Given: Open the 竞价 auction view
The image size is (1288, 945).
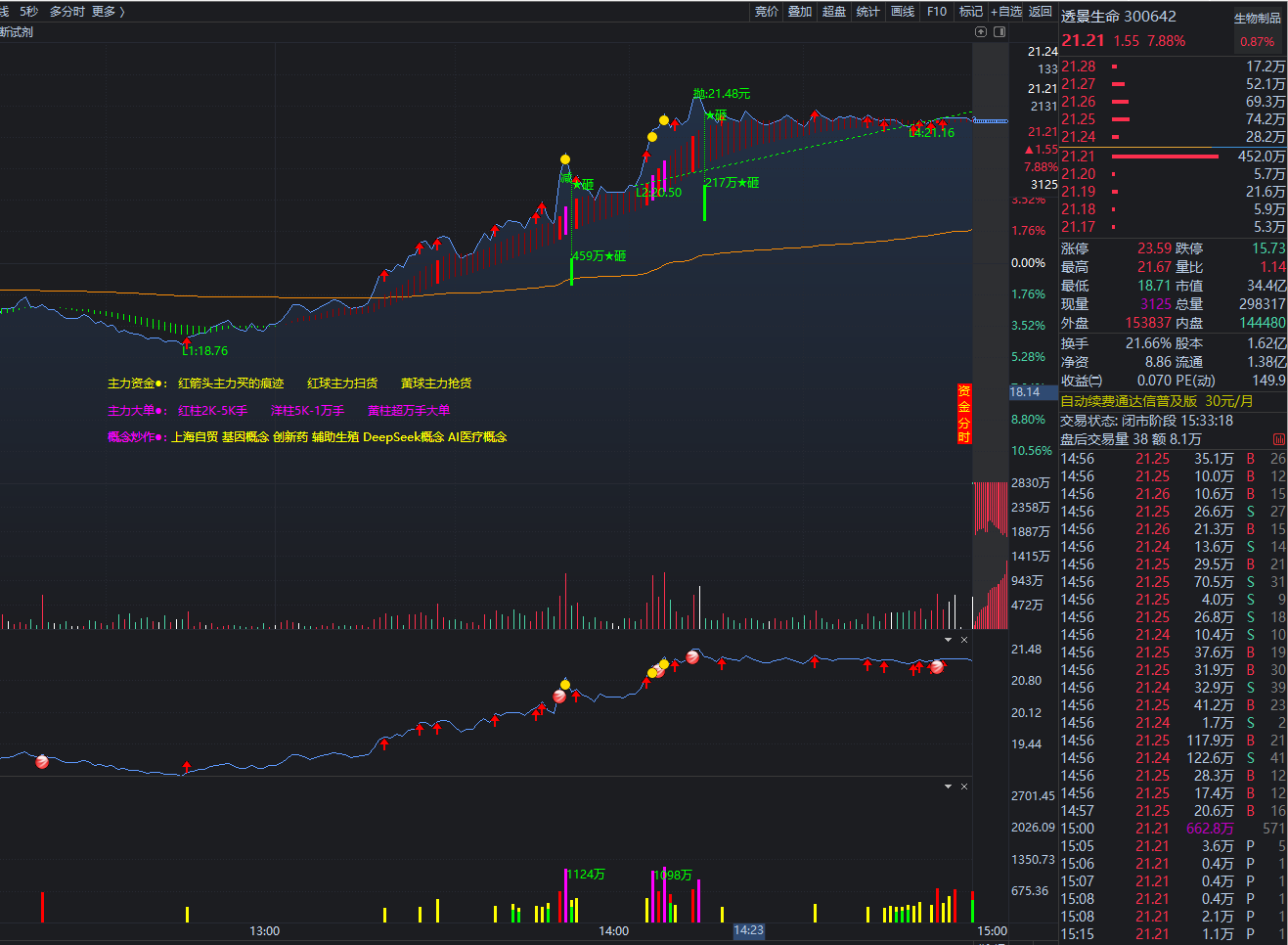Looking at the screenshot, I should [x=767, y=12].
